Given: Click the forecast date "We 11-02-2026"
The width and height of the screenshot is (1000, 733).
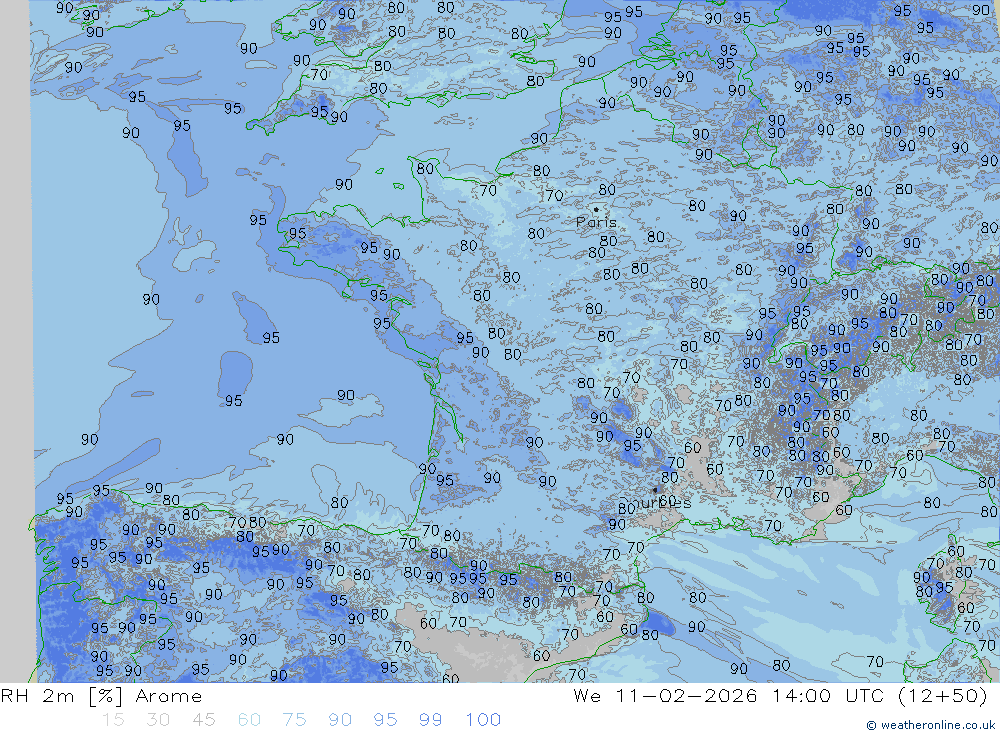Looking at the screenshot, I should pos(665,696).
